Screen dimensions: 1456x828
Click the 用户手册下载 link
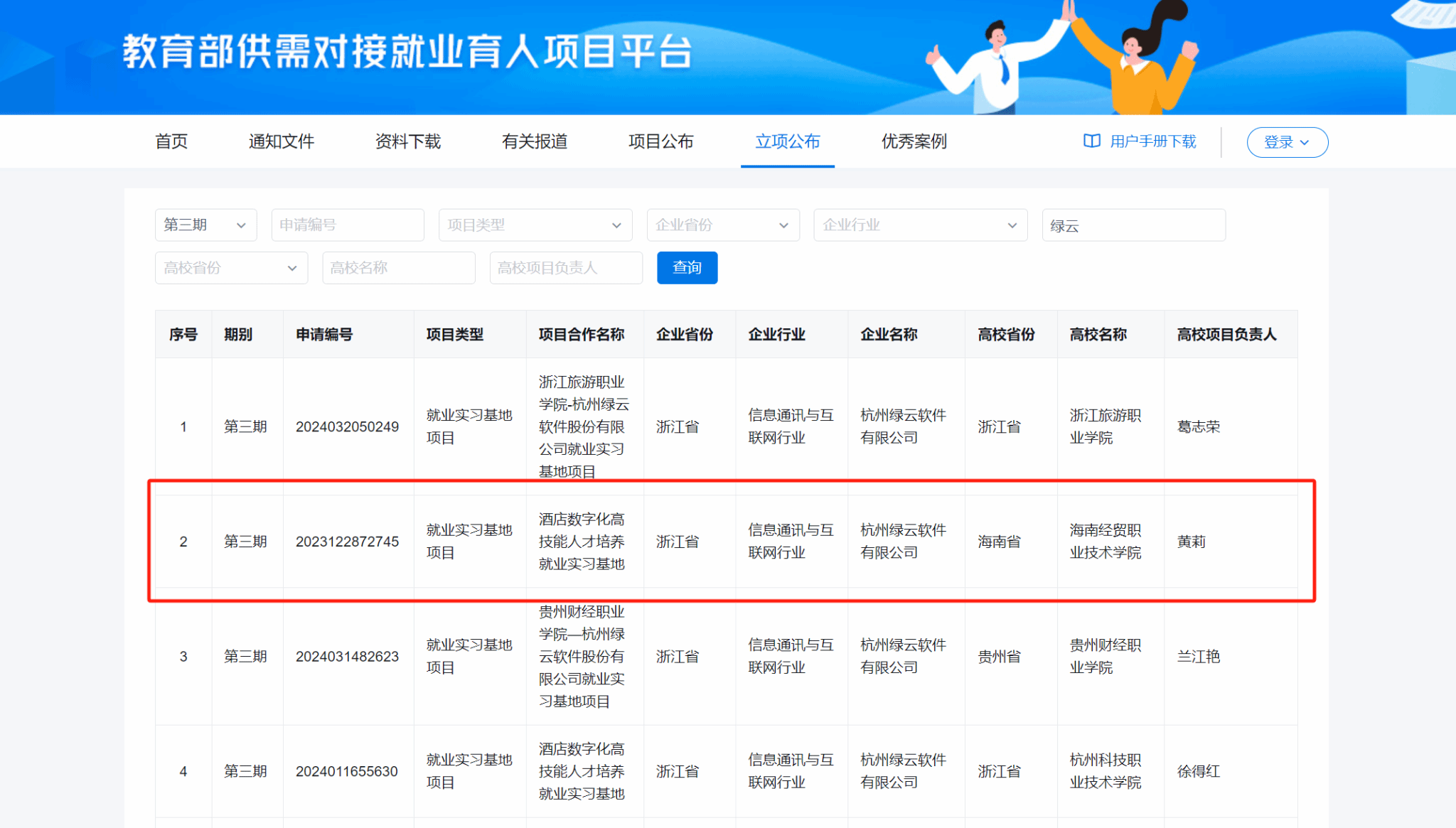tap(1152, 141)
